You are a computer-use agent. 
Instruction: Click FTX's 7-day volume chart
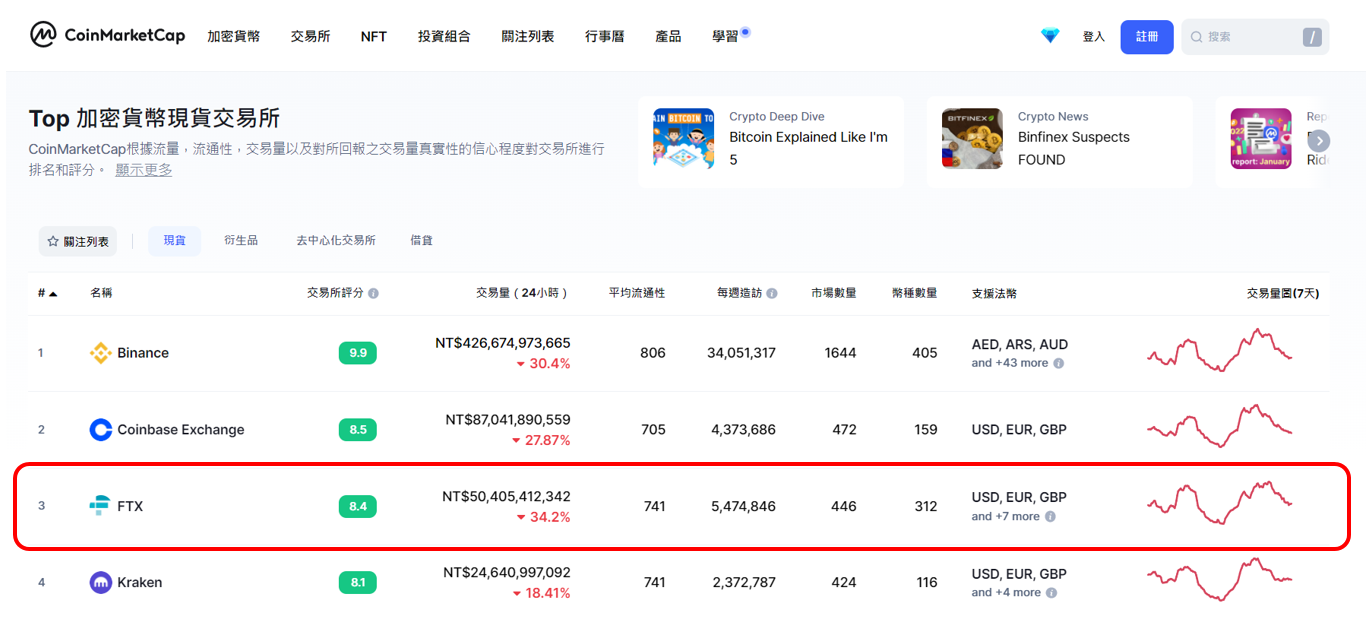coord(1220,504)
